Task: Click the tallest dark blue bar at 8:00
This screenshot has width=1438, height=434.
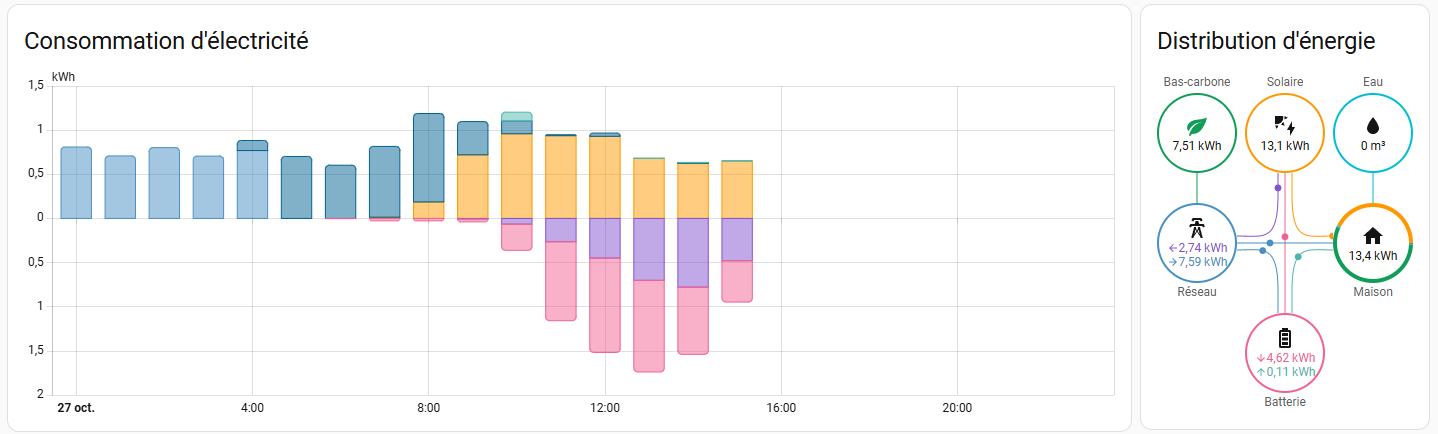Action: coord(428,158)
